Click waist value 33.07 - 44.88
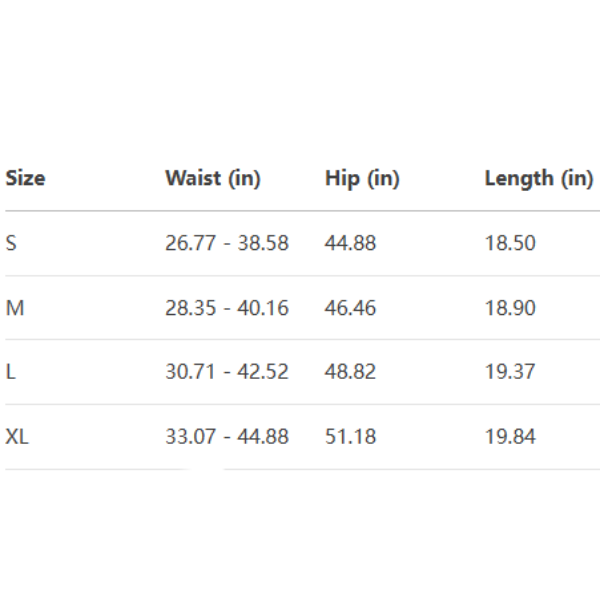Image resolution: width=600 pixels, height=600 pixels. (226, 436)
